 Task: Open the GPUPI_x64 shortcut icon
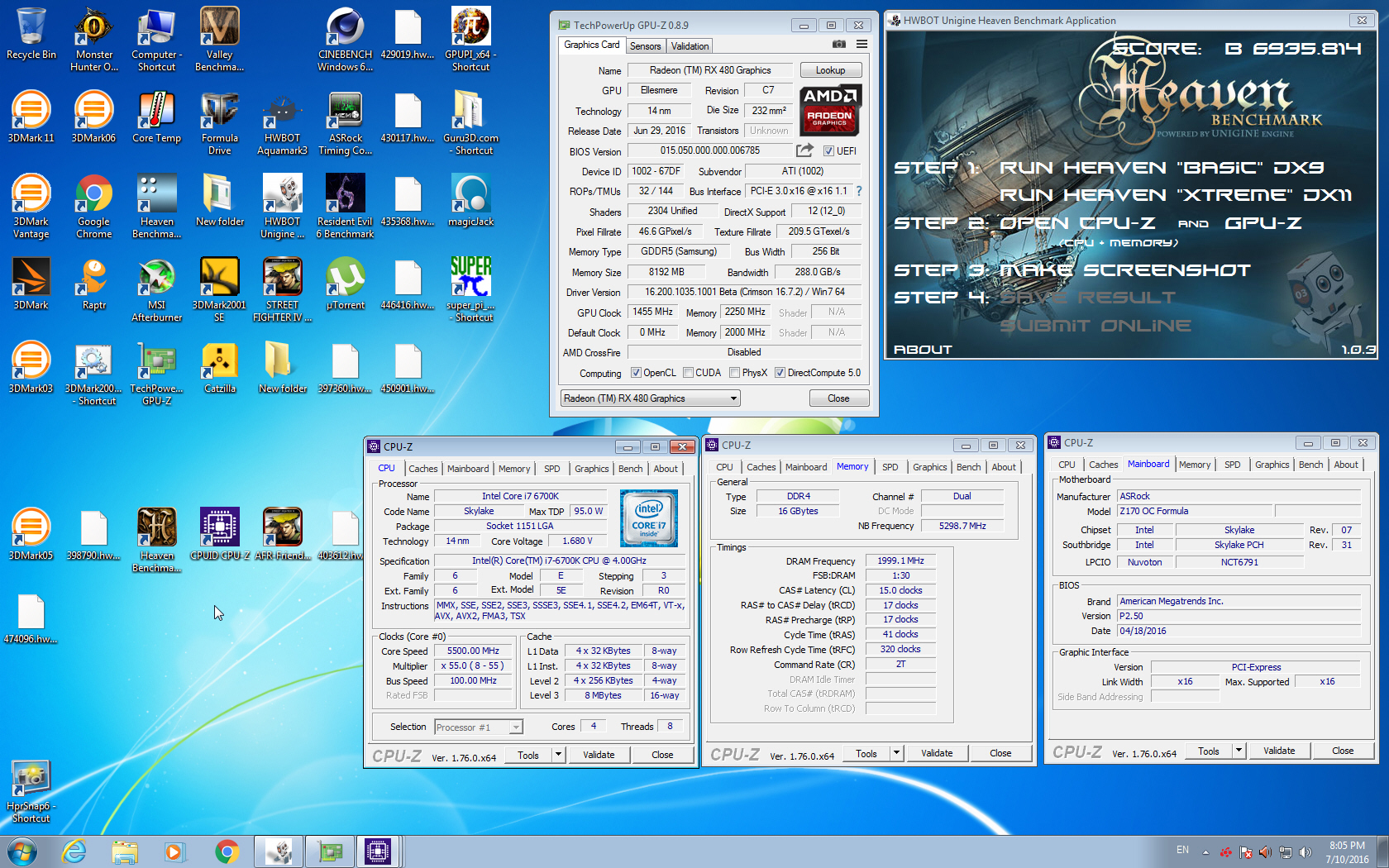click(470, 39)
